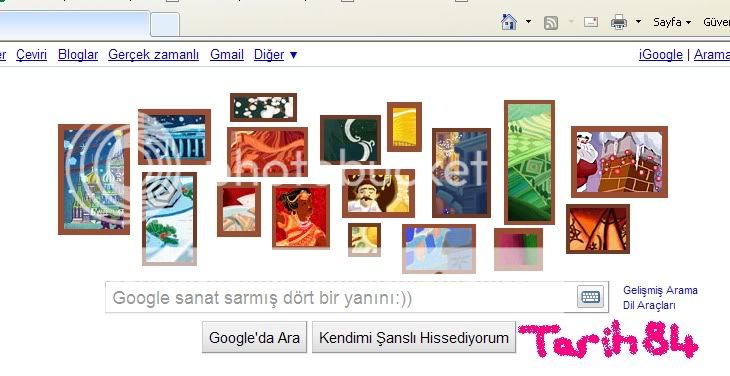Viewport: 730px width, 376px height.
Task: Open the Bloglar link
Action: coord(78,54)
